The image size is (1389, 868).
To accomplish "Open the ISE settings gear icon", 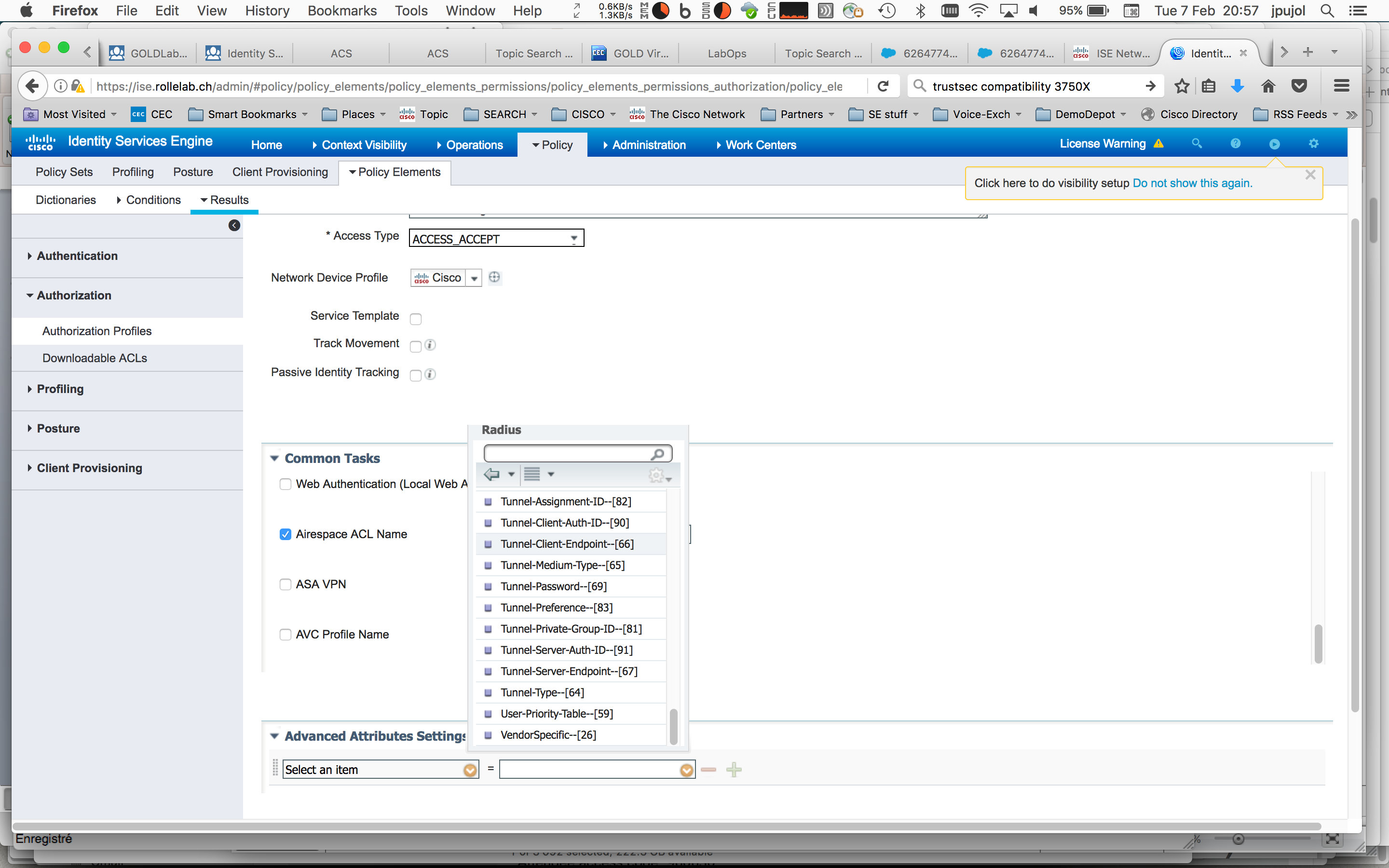I will 1313,144.
